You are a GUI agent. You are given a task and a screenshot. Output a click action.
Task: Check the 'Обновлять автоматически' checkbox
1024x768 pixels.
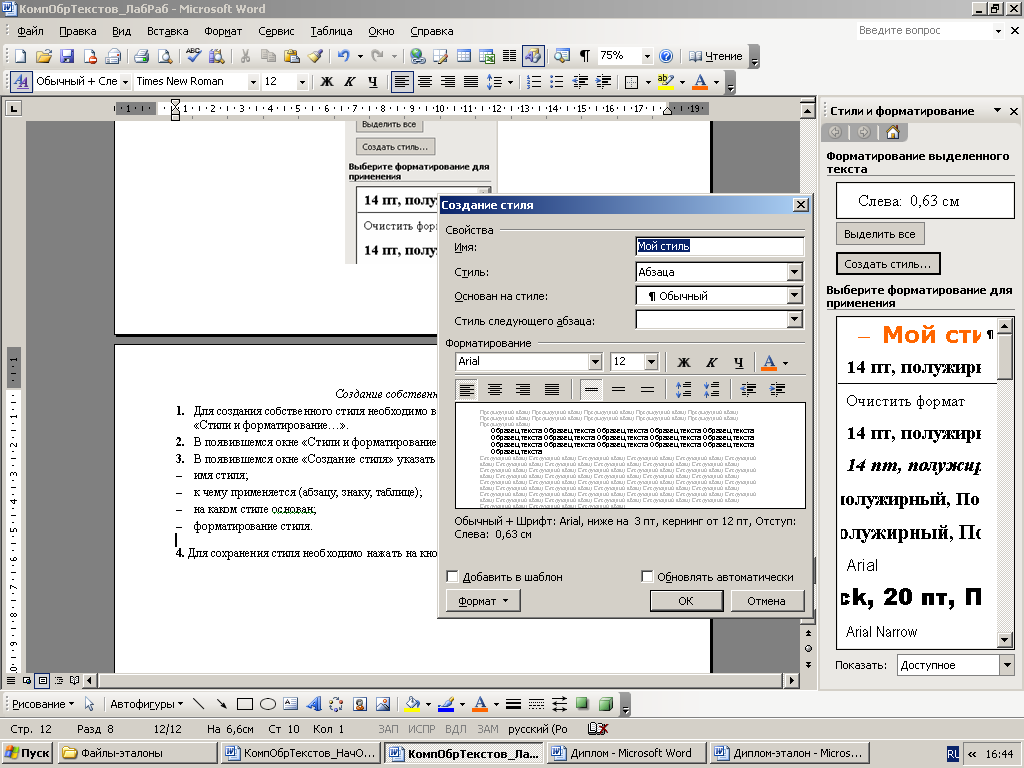pos(647,577)
